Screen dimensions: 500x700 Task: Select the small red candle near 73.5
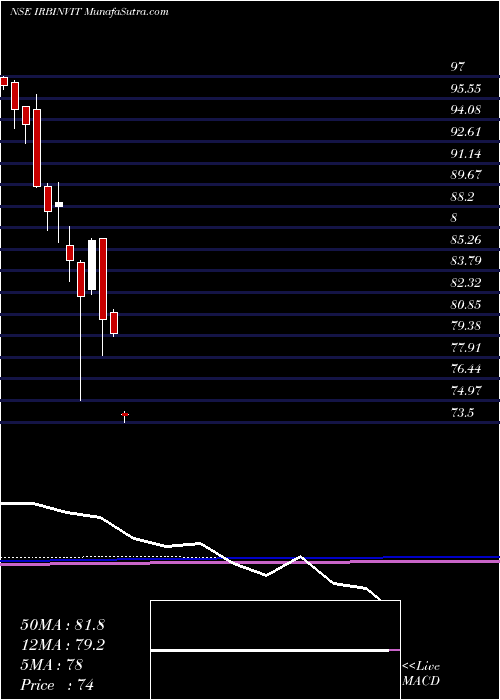click(125, 416)
